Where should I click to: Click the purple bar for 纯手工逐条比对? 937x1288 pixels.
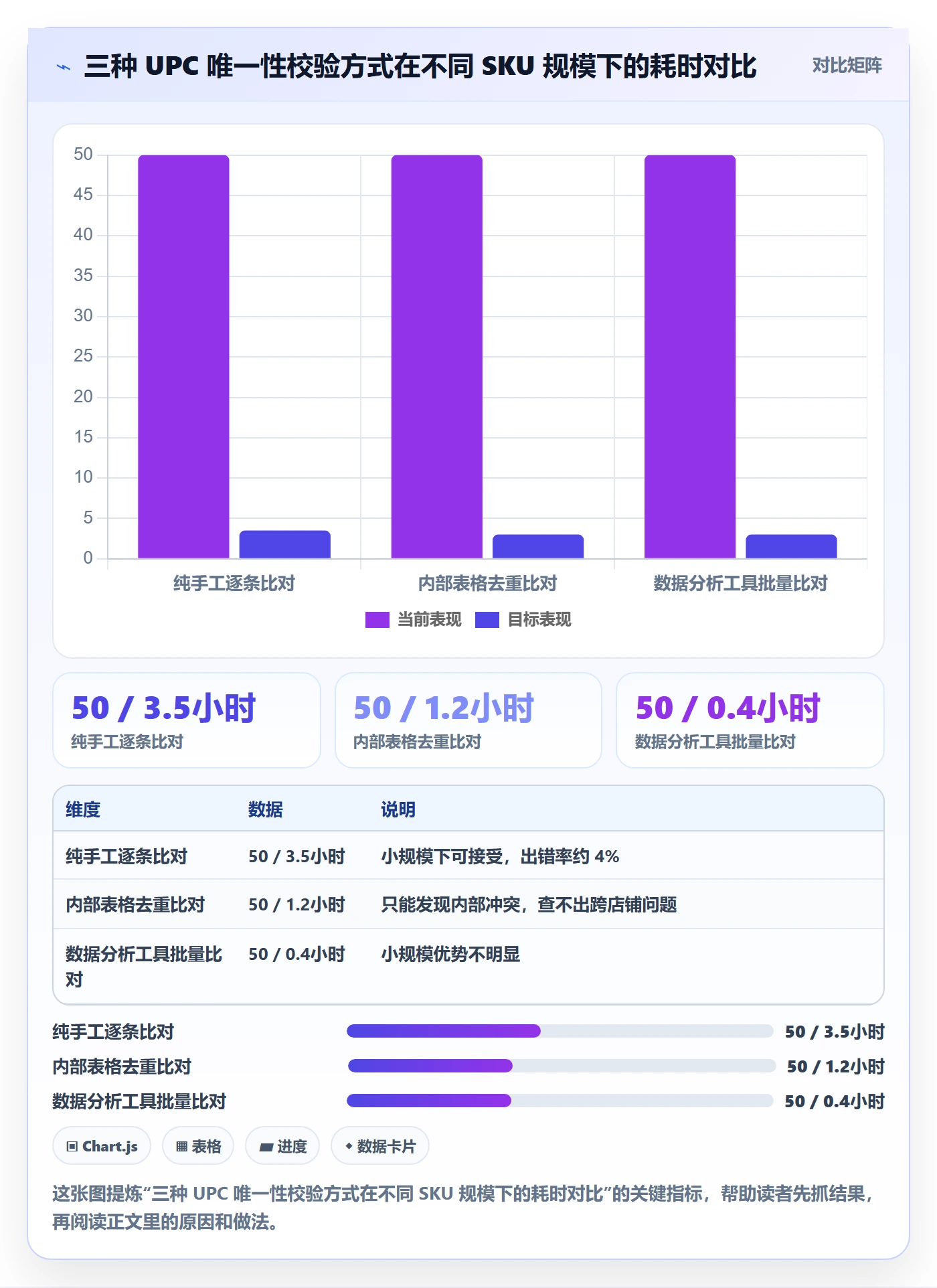(x=183, y=356)
